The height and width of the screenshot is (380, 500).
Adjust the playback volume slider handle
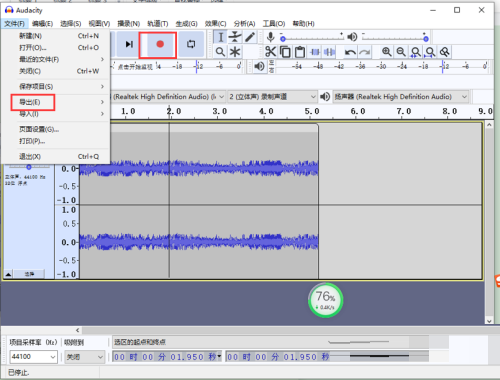coord(426,39)
